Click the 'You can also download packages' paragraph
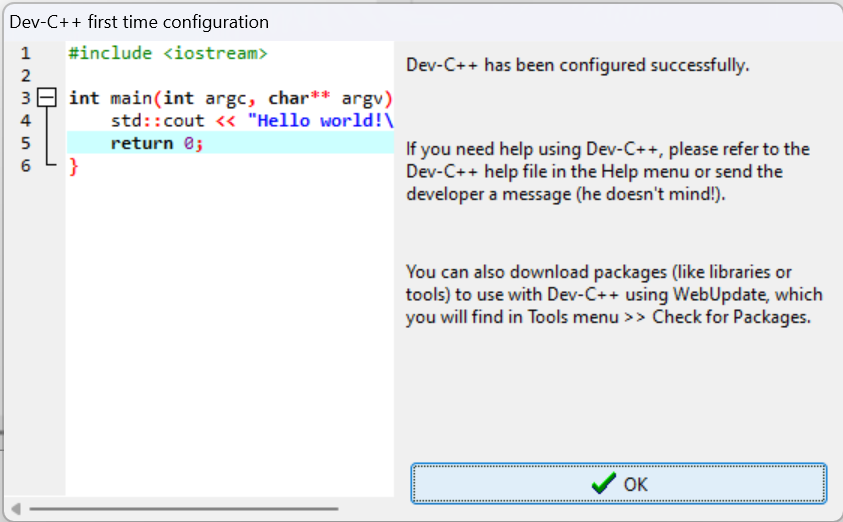Screen dimensions: 843x522 pyautogui.click(x=614, y=295)
